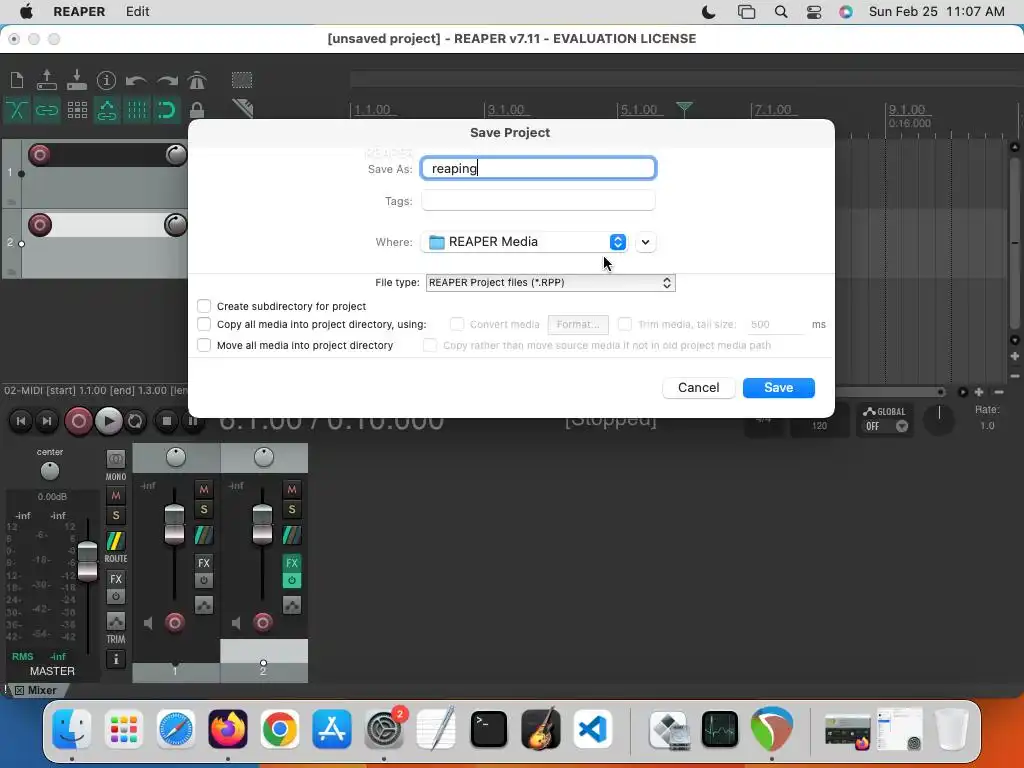Open File type REAPER Project files dropdown
The width and height of the screenshot is (1024, 768).
coord(551,283)
